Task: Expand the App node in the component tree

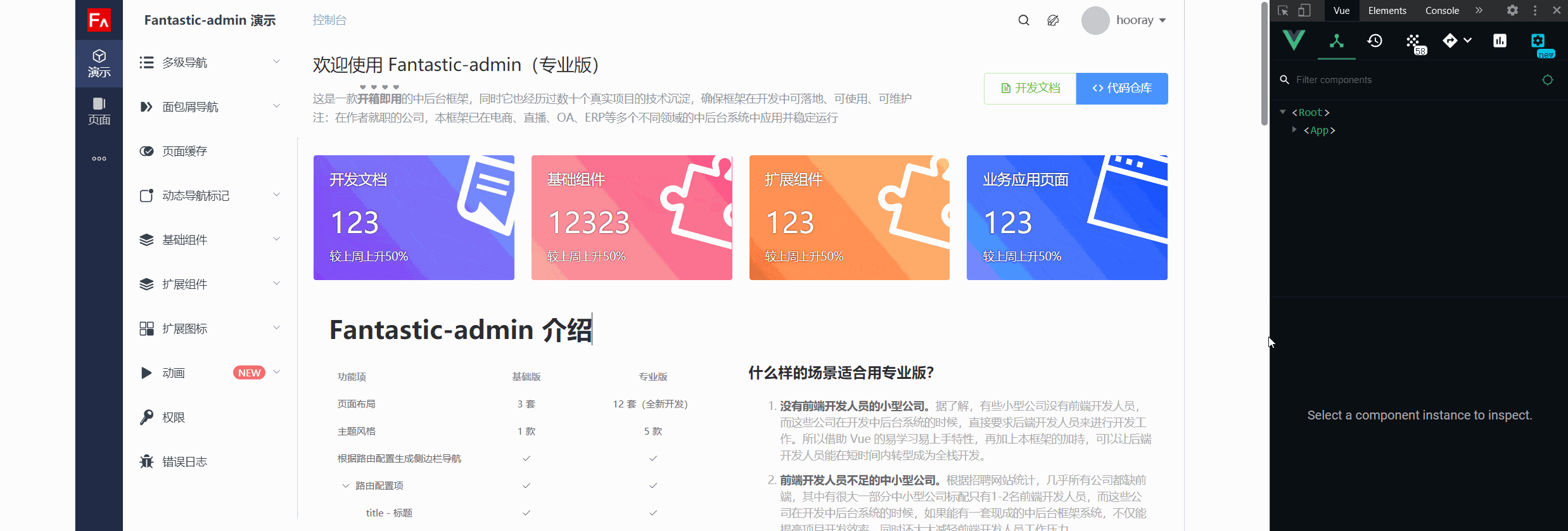Action: pyautogui.click(x=1294, y=129)
